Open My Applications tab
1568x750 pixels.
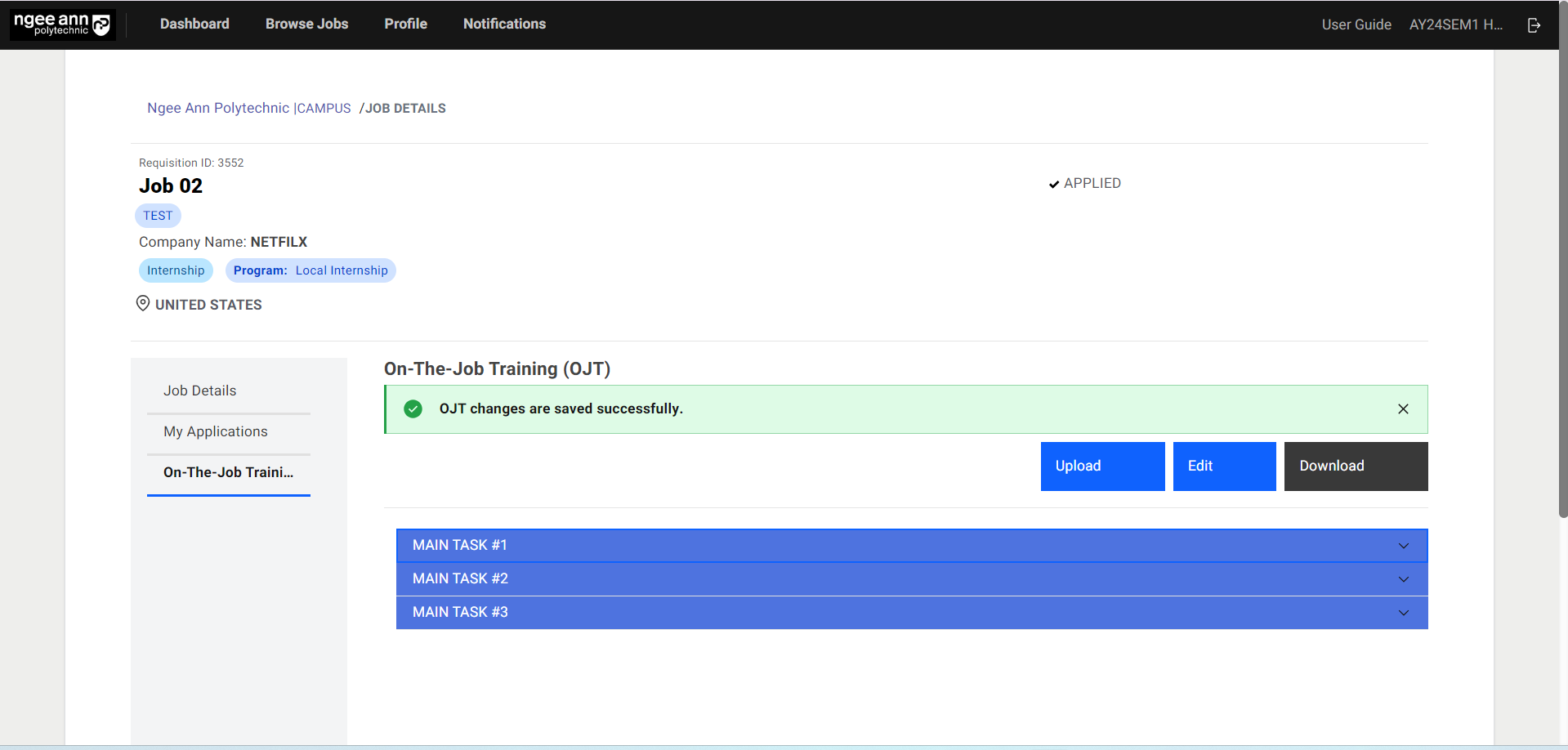(215, 431)
